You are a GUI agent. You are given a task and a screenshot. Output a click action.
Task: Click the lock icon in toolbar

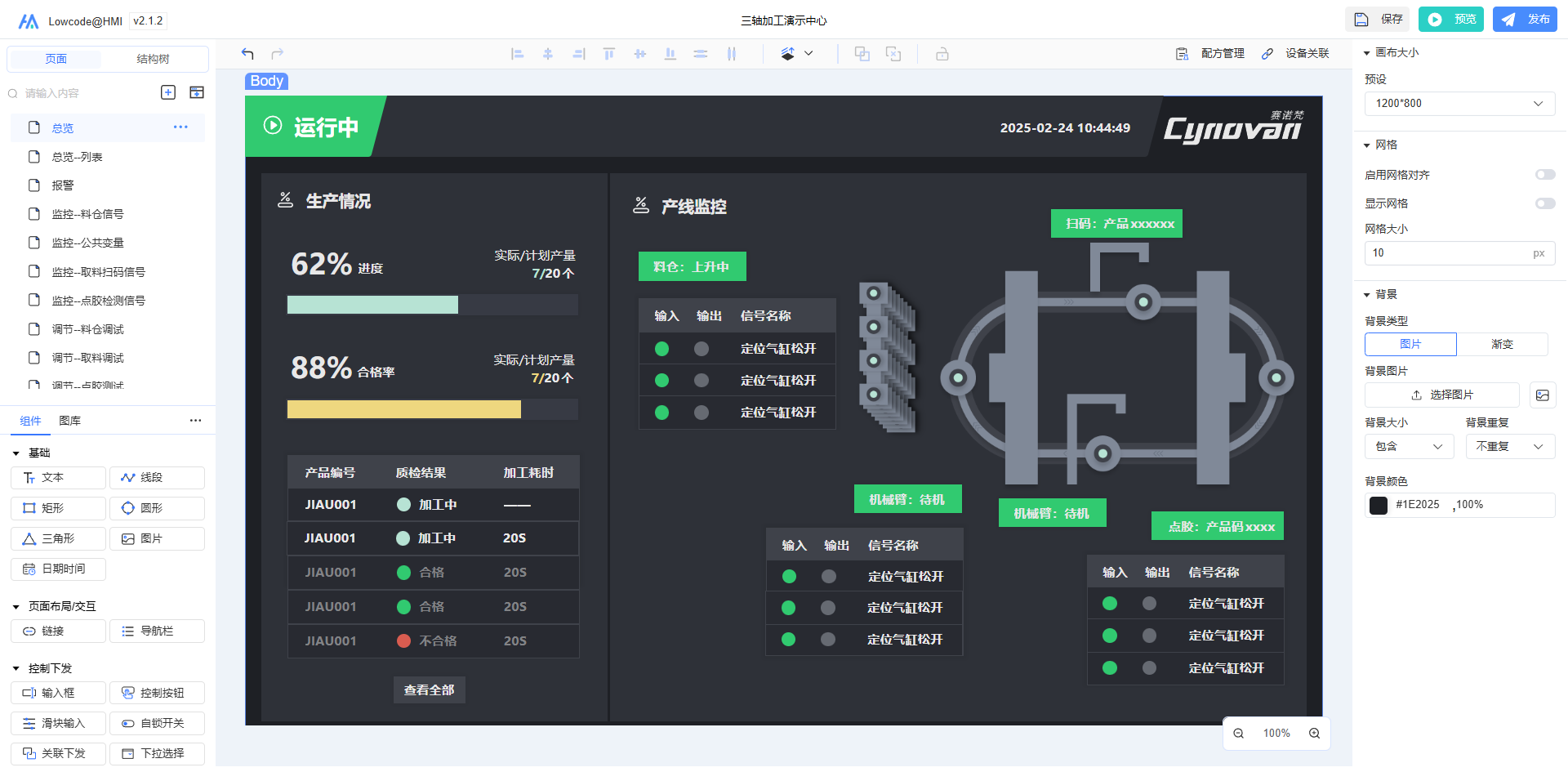tap(942, 54)
